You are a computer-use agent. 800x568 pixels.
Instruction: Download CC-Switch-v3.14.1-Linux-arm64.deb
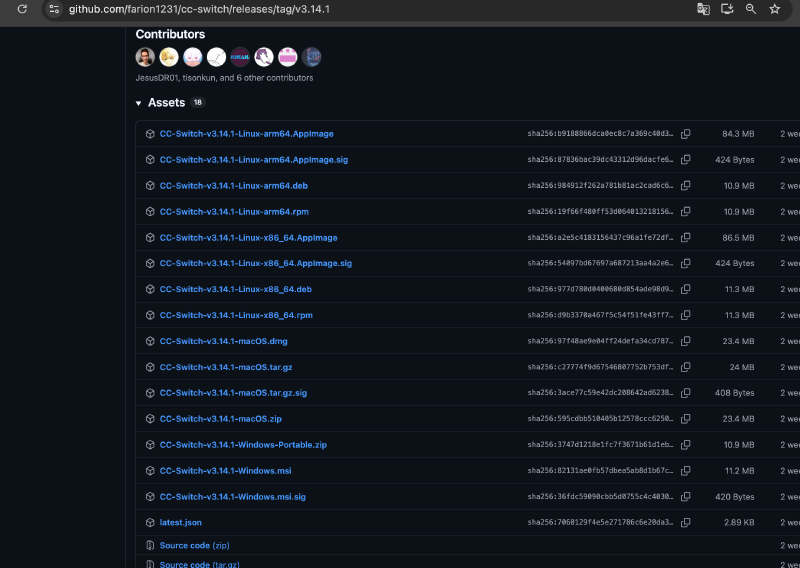pyautogui.click(x=234, y=186)
